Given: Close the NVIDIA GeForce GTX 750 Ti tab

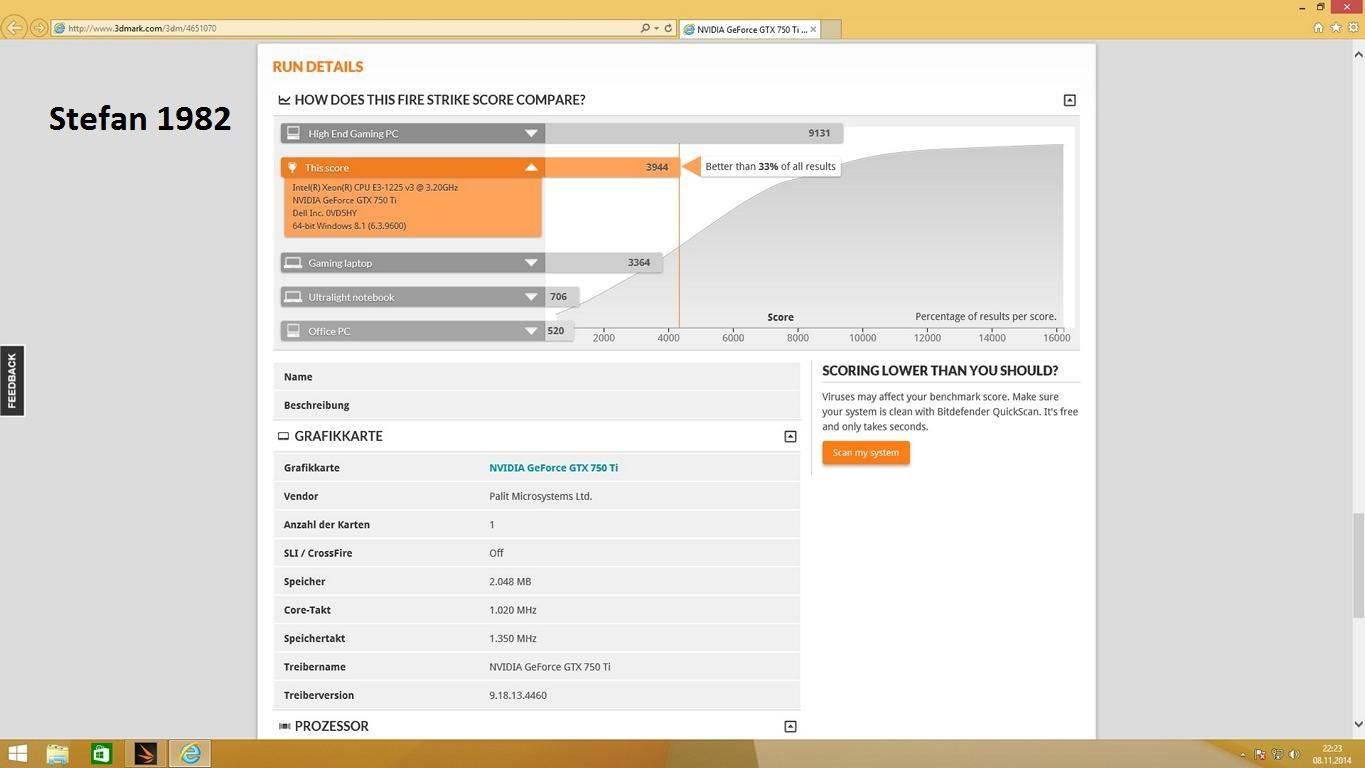Looking at the screenshot, I should click(x=813, y=29).
